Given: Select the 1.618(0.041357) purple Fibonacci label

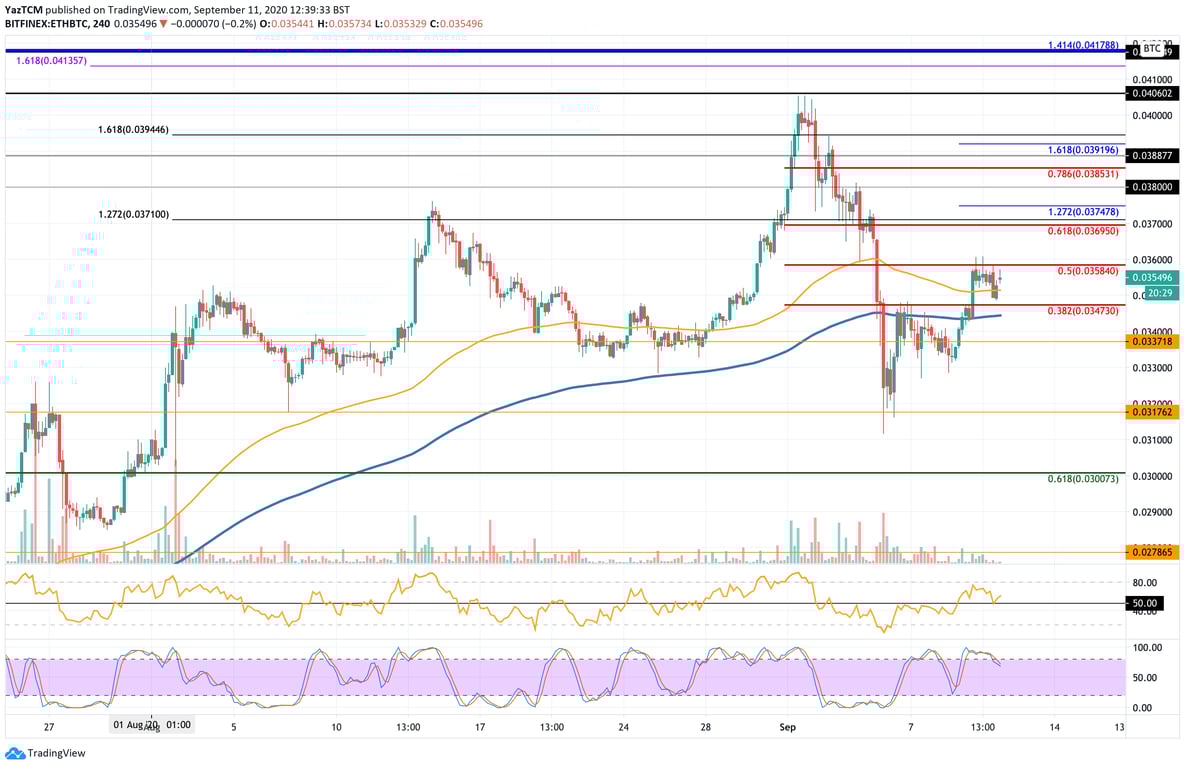Looking at the screenshot, I should pyautogui.click(x=53, y=60).
